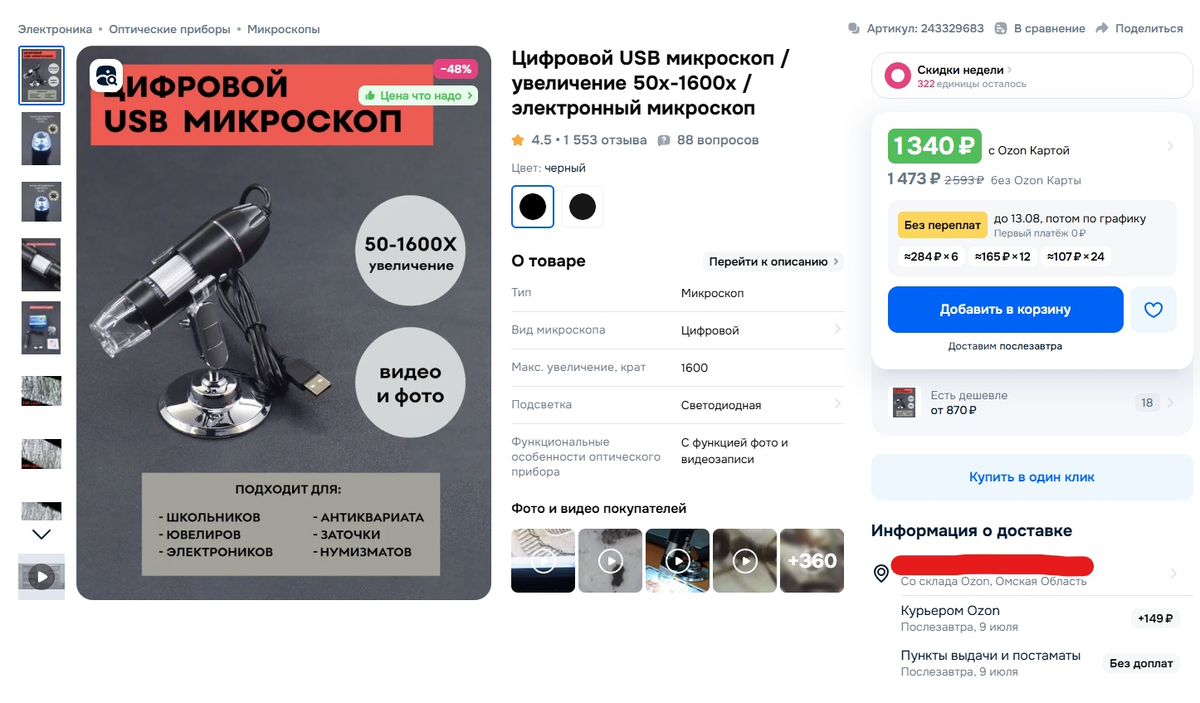The image size is (1200, 703).
Task: Click the delivery location pin icon
Action: coord(881,573)
